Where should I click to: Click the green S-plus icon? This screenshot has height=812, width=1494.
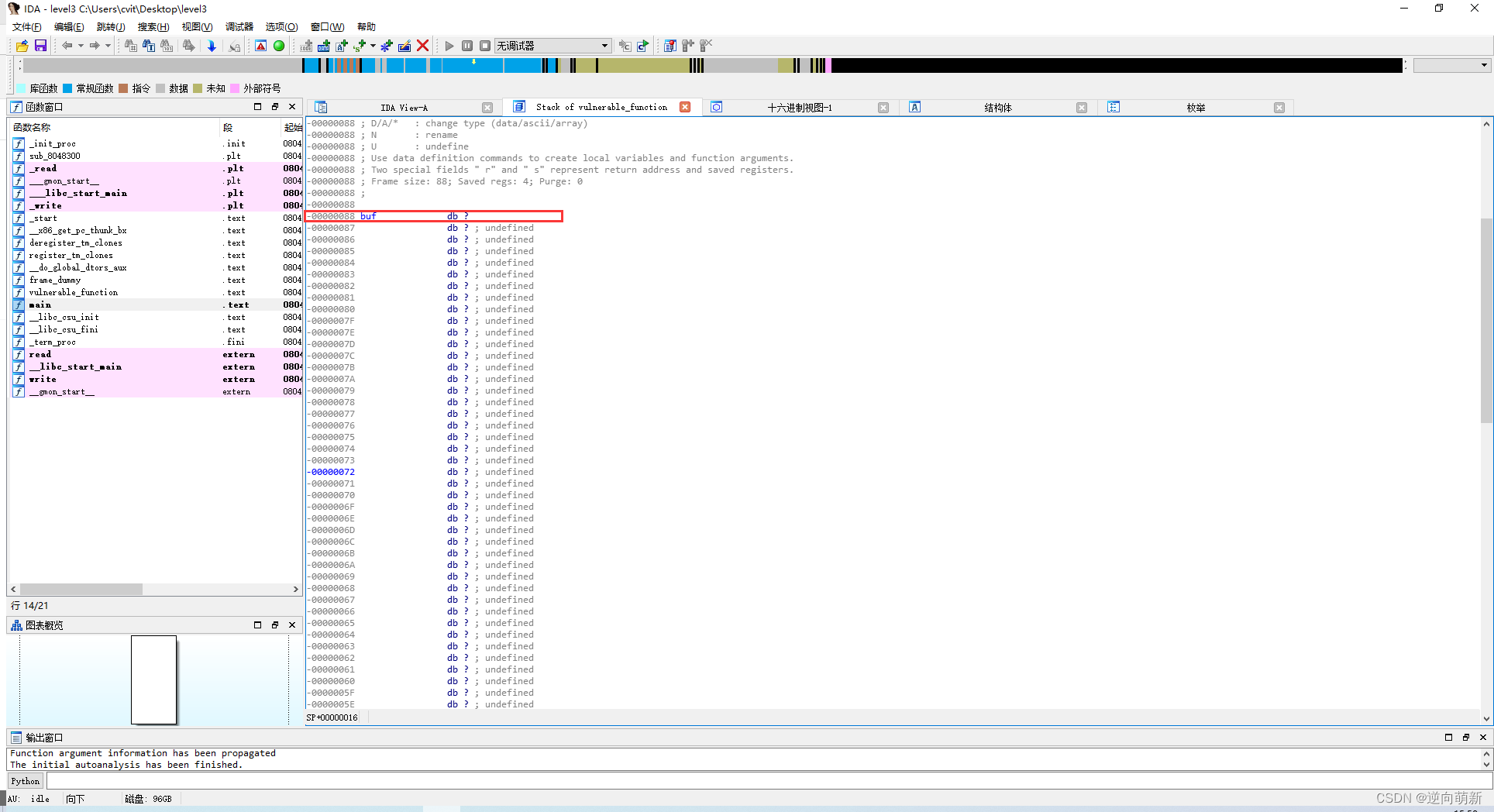[x=360, y=46]
